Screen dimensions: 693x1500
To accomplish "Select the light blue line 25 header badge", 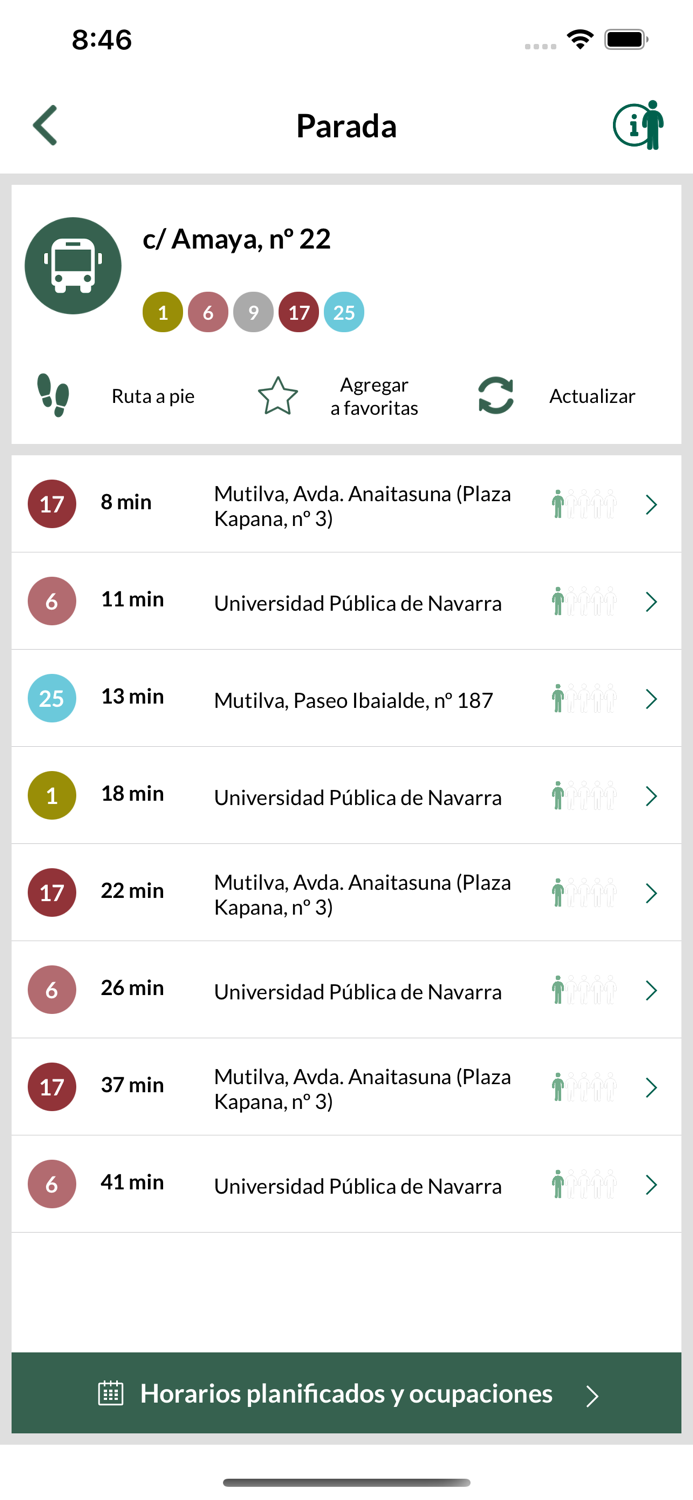I will [x=344, y=313].
